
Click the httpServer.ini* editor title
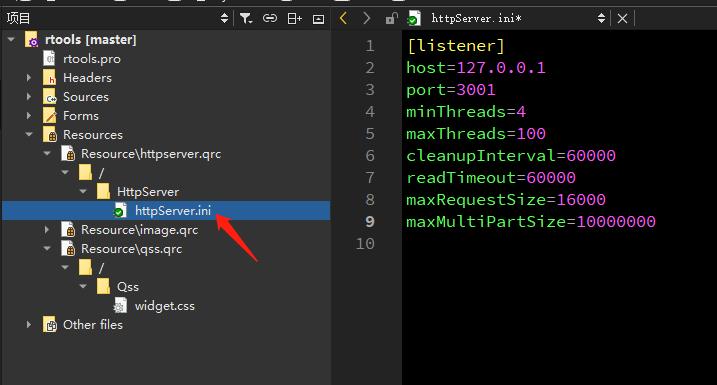[476, 19]
